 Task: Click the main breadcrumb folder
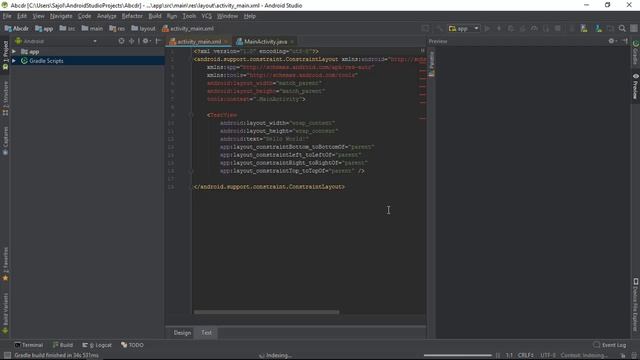(x=92, y=29)
